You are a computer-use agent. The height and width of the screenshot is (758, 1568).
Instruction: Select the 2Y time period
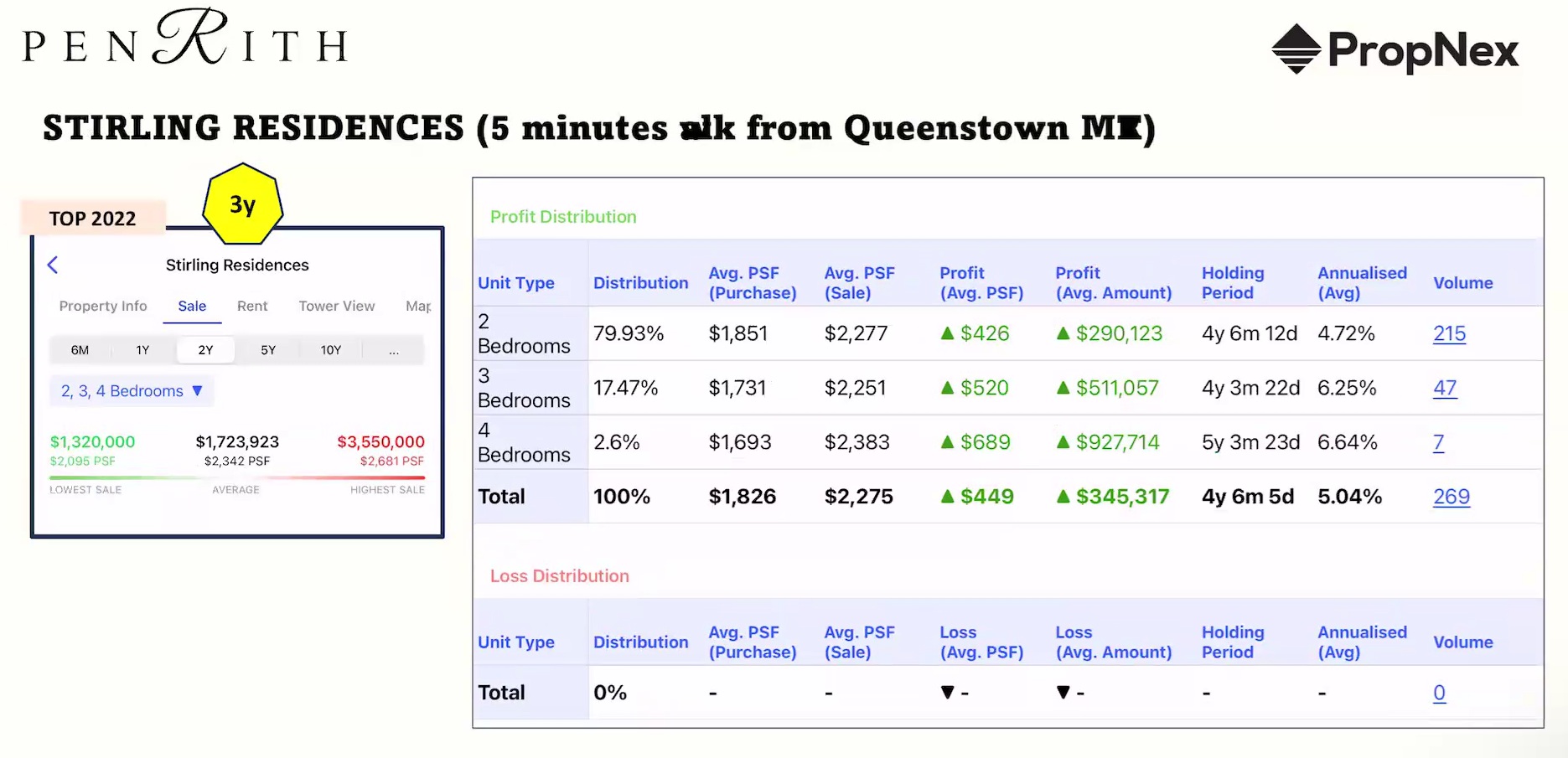tap(205, 350)
